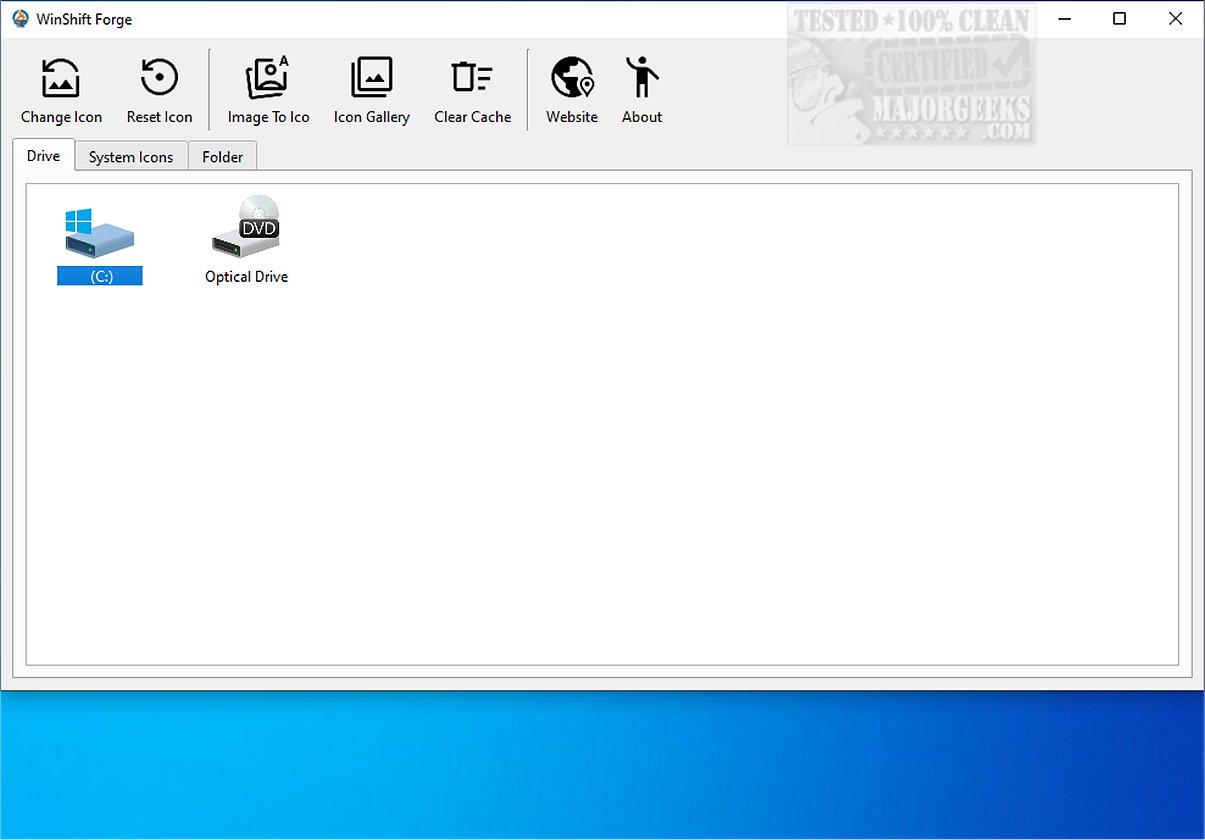The width and height of the screenshot is (1205, 840).
Task: Switch to the System Icons tab
Action: click(130, 156)
